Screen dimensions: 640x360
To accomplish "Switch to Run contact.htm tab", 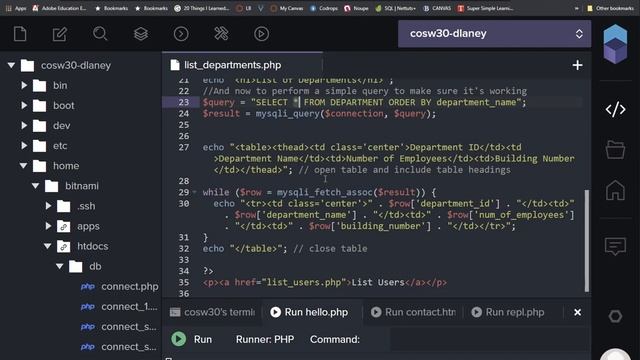I will coord(413,312).
